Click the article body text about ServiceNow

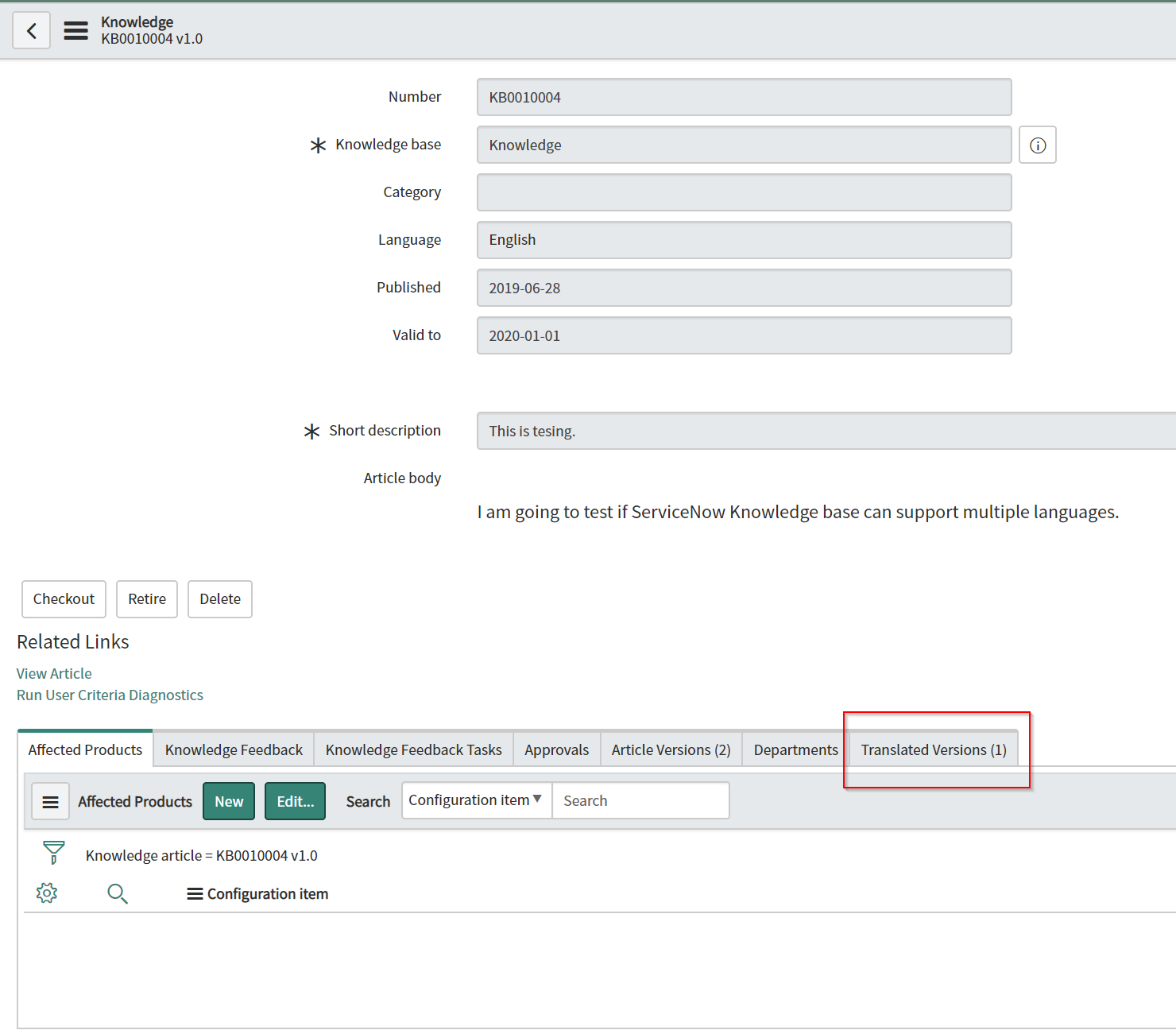tap(798, 512)
